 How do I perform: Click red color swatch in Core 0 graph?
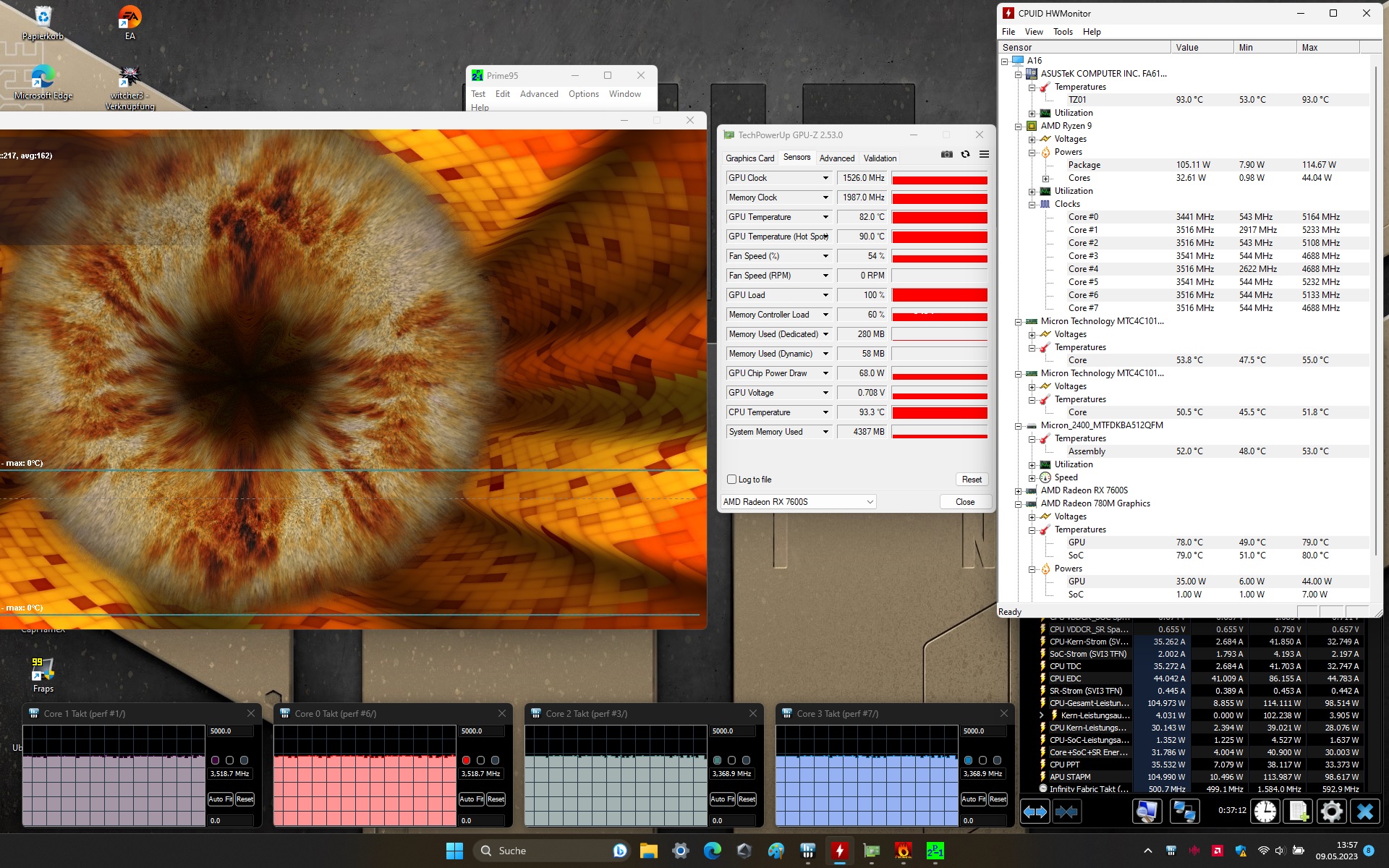click(x=466, y=760)
